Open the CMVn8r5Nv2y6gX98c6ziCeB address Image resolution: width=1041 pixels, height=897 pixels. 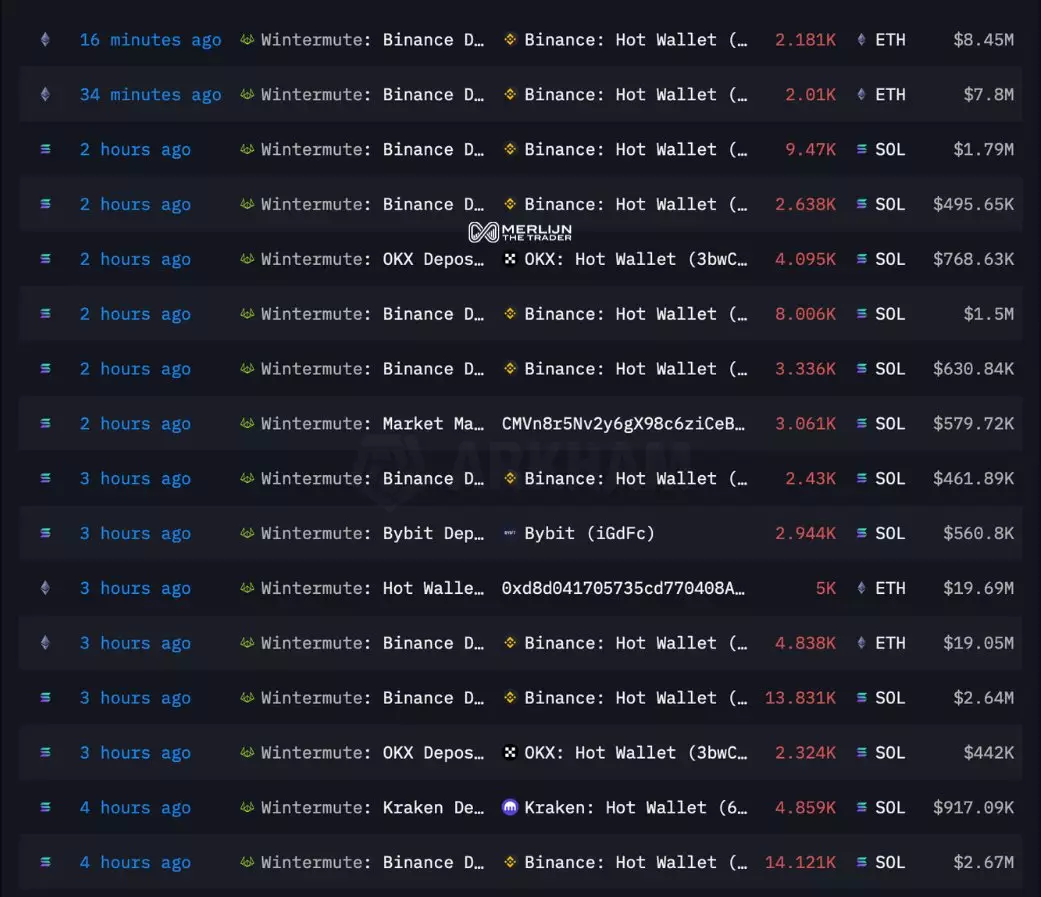(623, 423)
